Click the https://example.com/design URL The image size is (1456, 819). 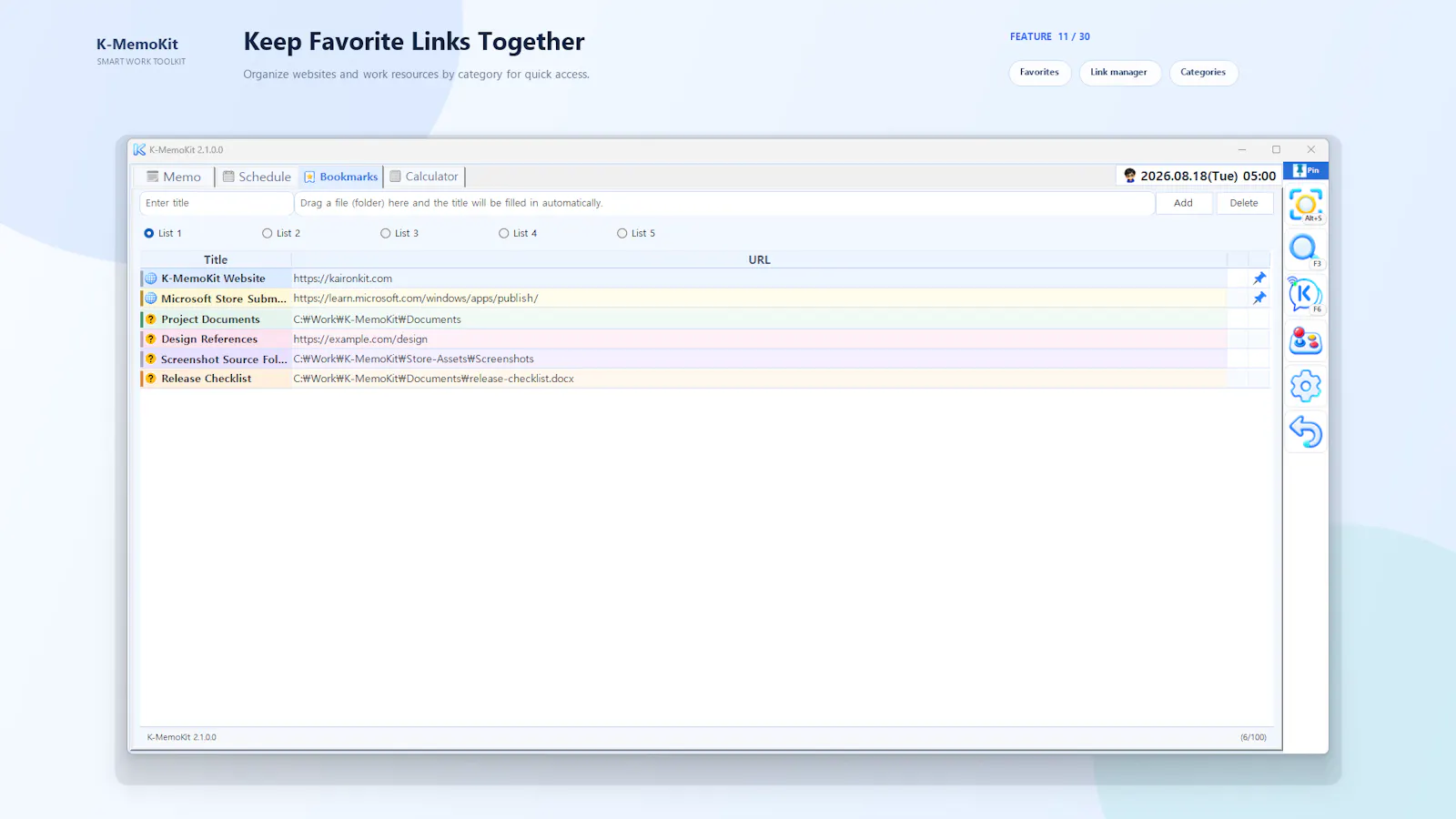pos(360,339)
